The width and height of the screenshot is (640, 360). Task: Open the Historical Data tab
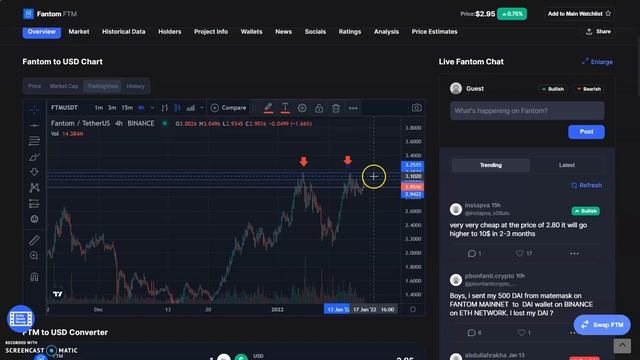(x=124, y=32)
